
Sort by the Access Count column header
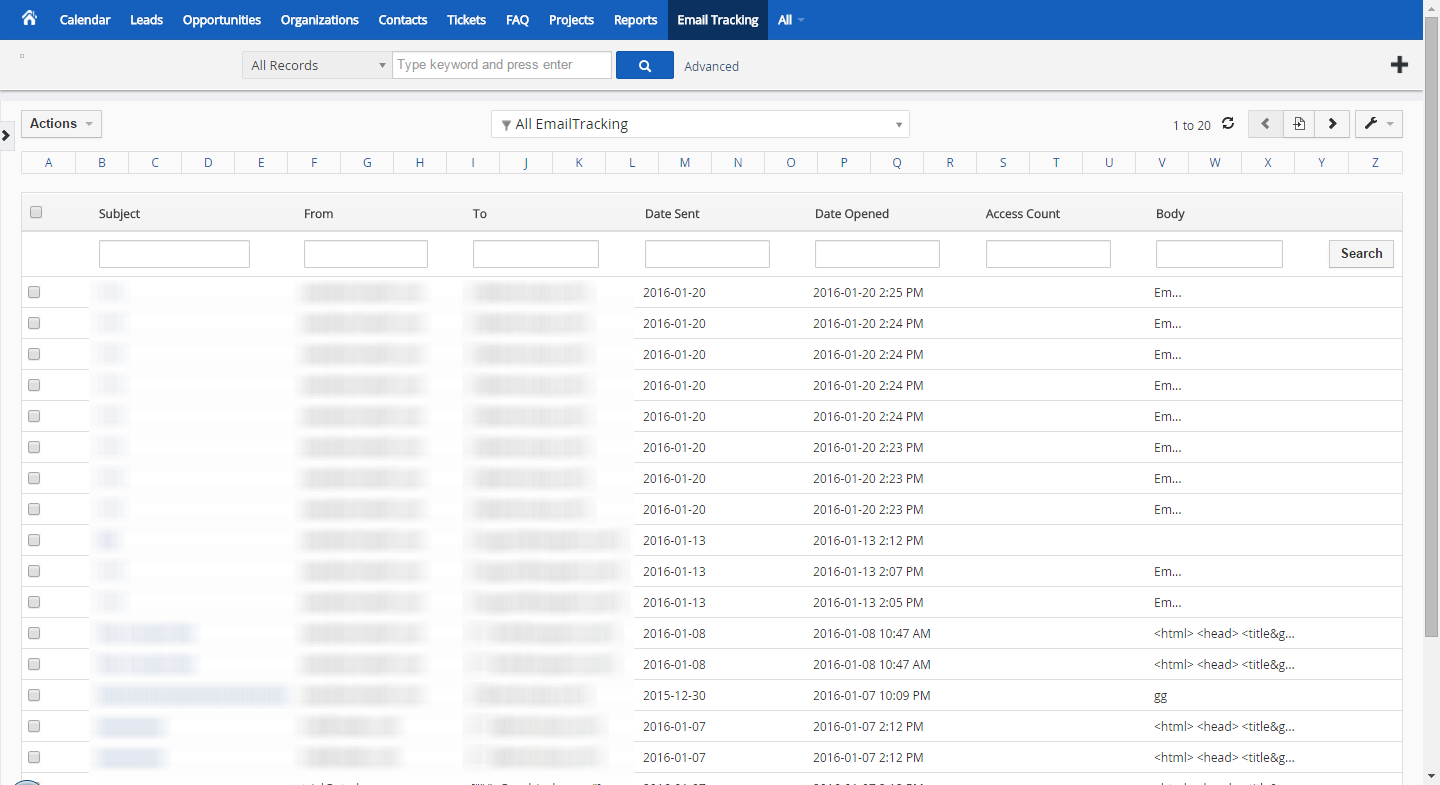click(x=1023, y=214)
